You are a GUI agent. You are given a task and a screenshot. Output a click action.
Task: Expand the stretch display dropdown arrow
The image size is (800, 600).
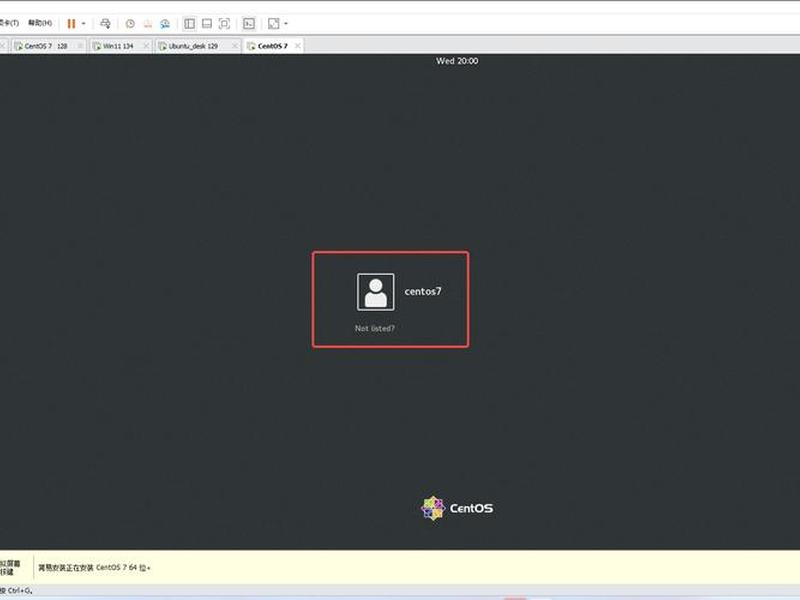pos(286,23)
